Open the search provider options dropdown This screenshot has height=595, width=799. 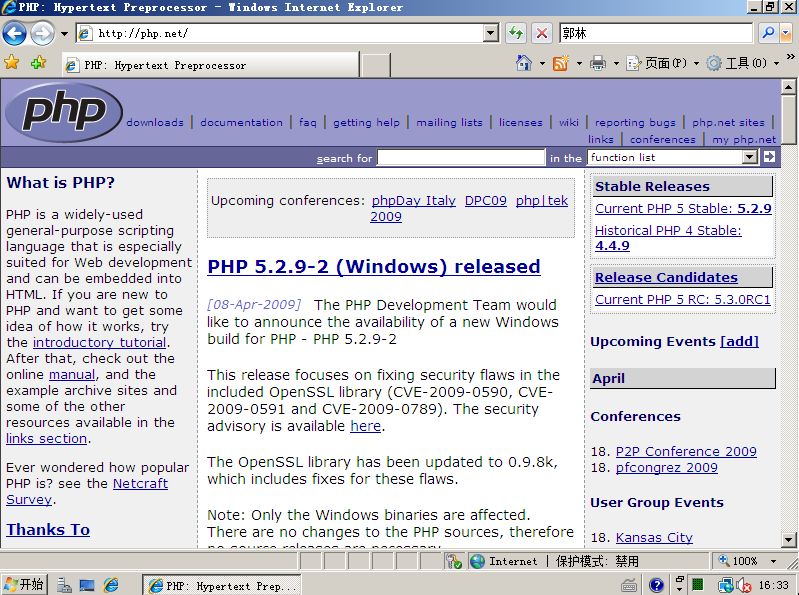click(786, 33)
